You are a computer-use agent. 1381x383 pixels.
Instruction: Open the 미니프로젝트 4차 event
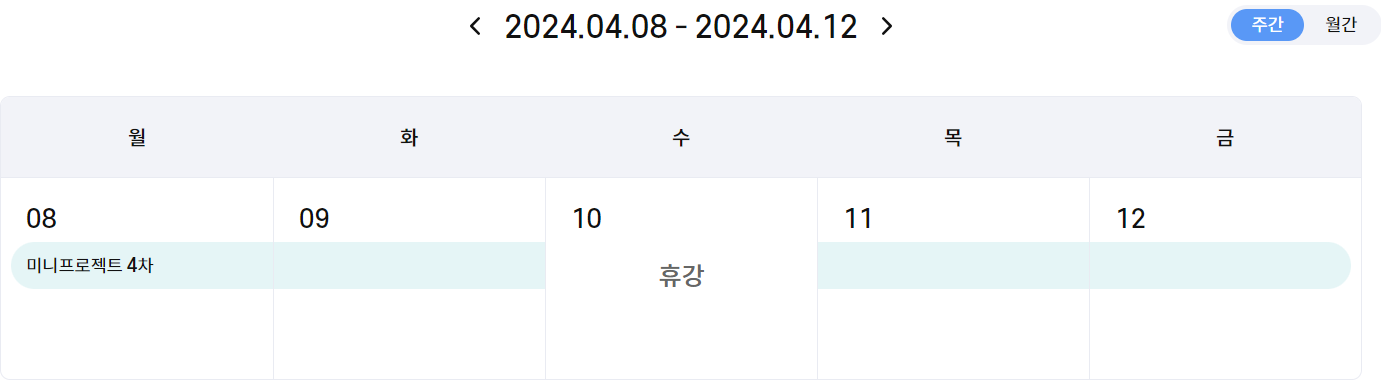tap(90, 266)
